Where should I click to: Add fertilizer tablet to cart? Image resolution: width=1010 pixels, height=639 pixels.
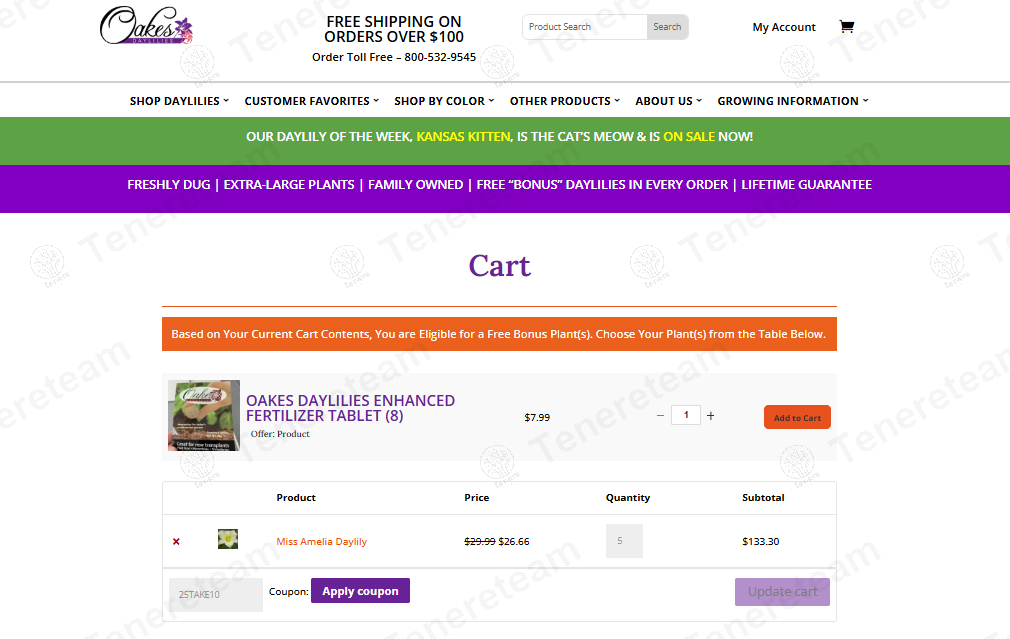click(x=797, y=417)
